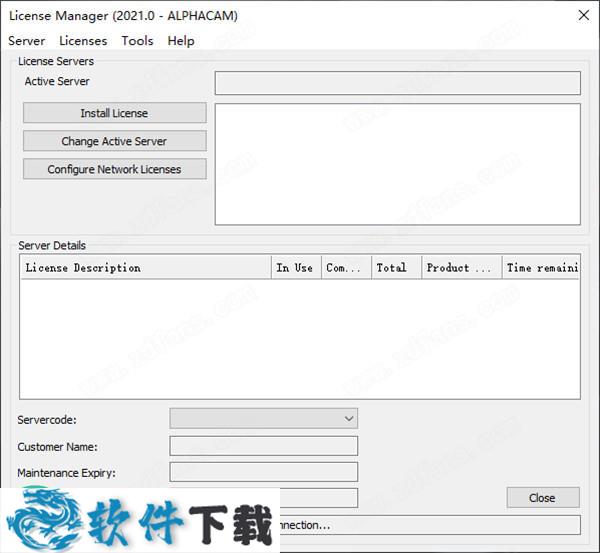Click the server list box

(x=398, y=164)
